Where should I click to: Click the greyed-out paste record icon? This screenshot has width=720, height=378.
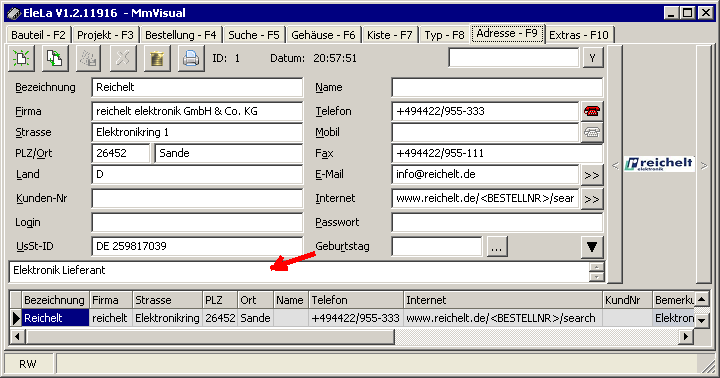[89, 58]
